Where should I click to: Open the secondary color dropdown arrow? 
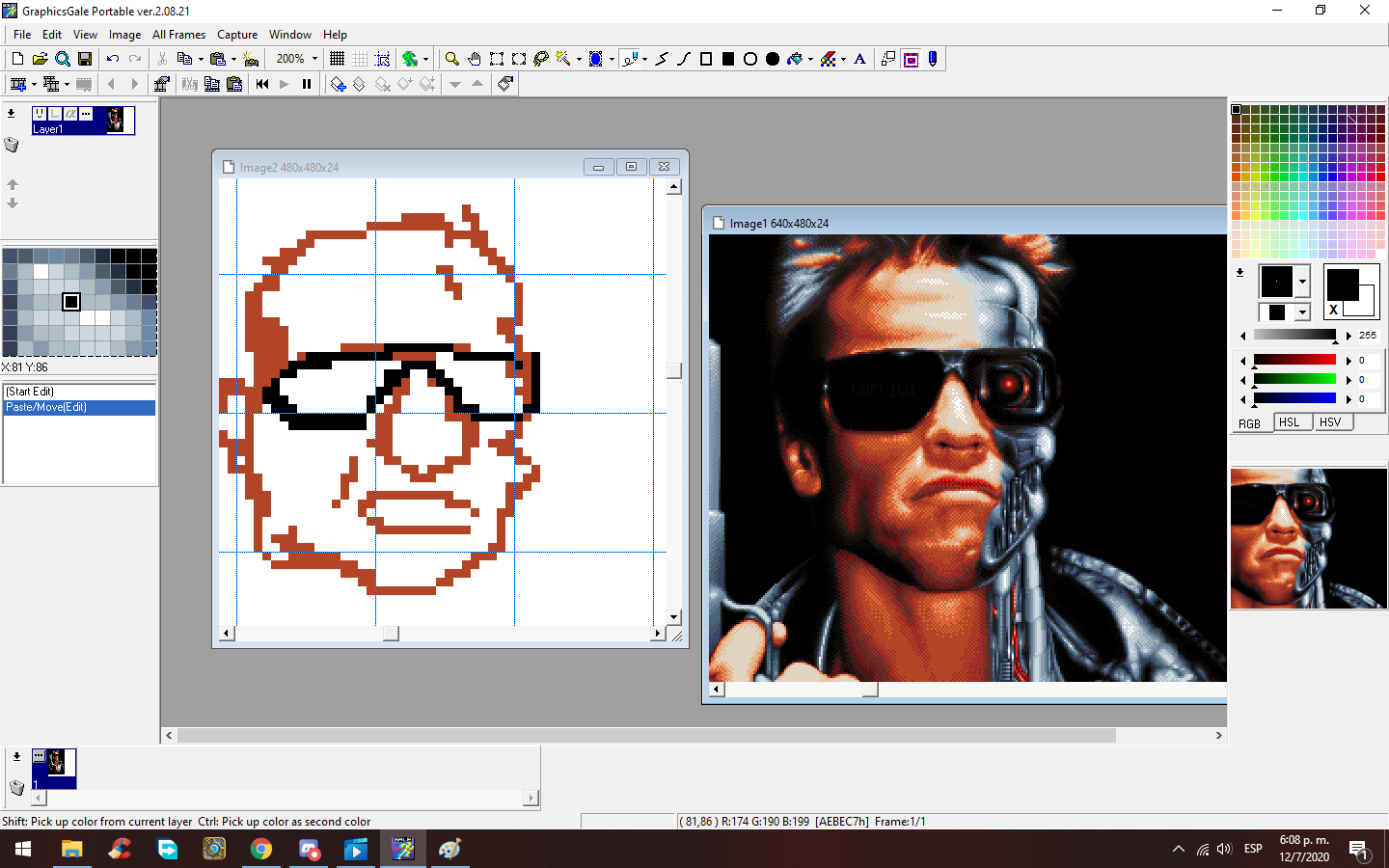coord(1302,312)
